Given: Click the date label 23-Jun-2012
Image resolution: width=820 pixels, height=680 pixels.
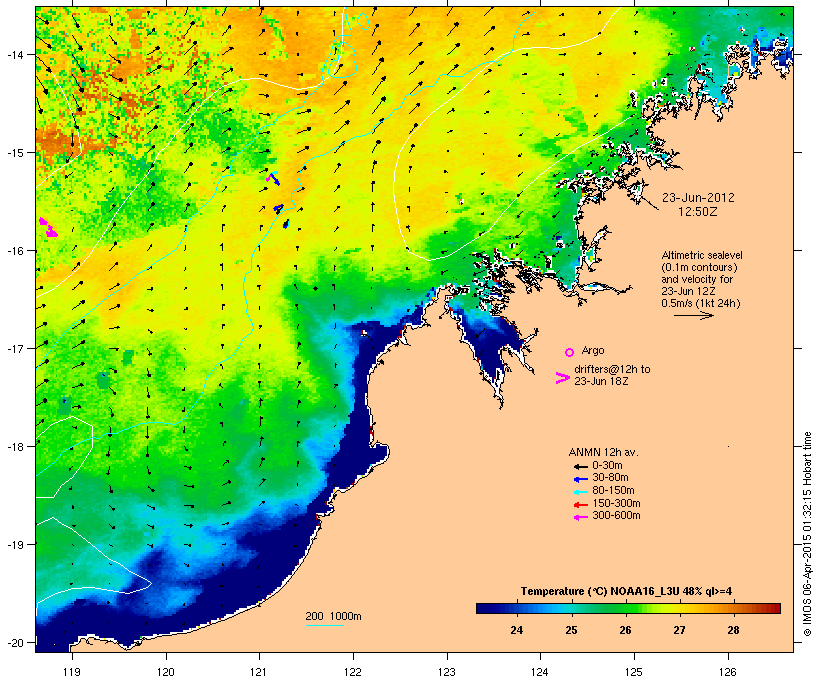Looking at the screenshot, I should [698, 198].
